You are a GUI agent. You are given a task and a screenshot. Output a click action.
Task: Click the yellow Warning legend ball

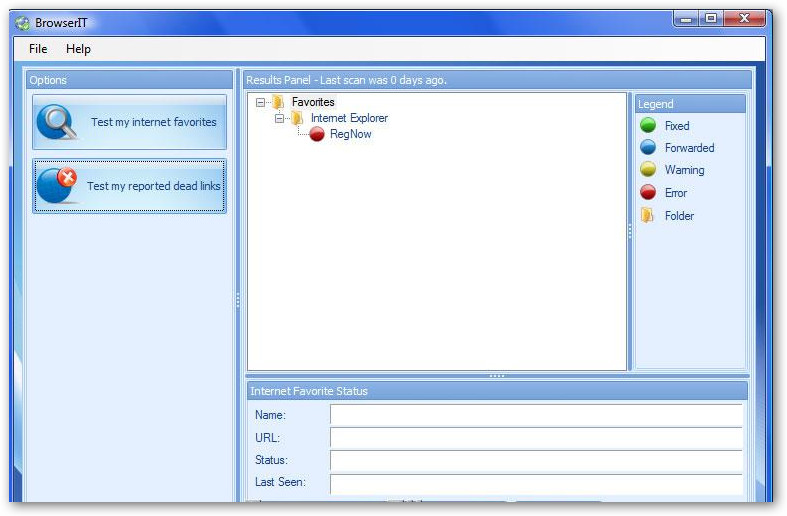(648, 169)
